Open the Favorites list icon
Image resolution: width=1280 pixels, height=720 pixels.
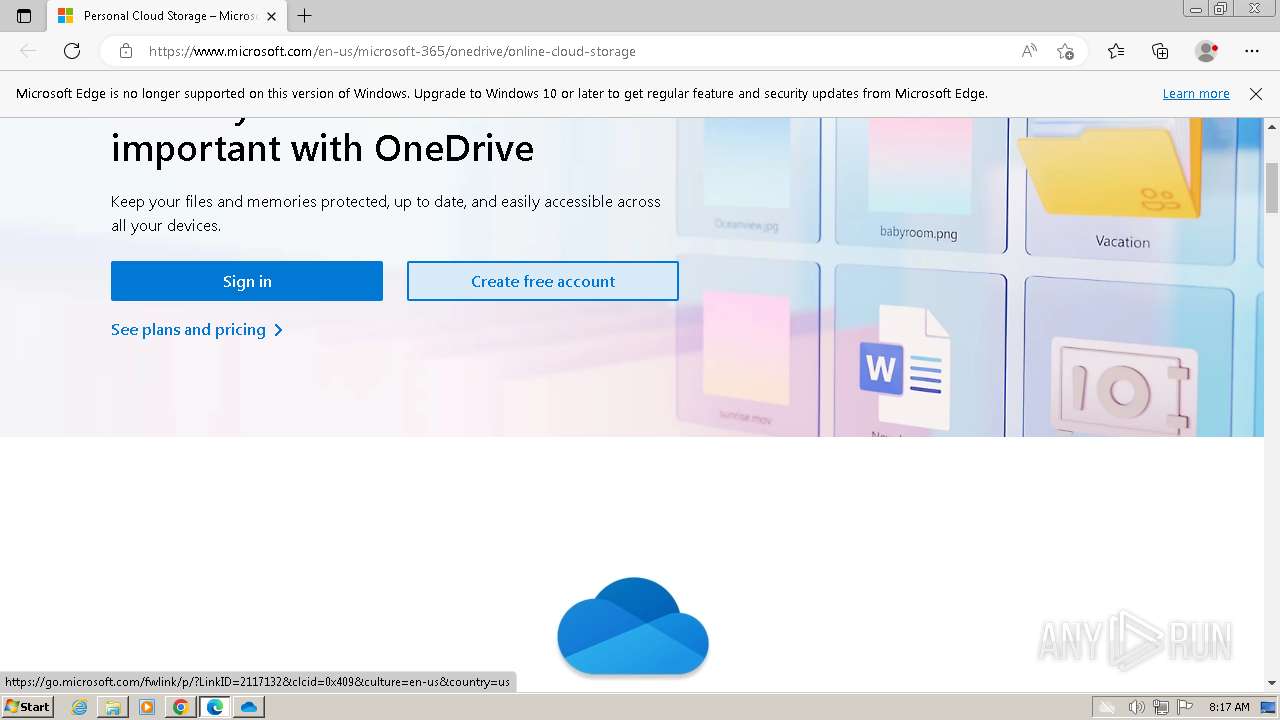pyautogui.click(x=1116, y=51)
